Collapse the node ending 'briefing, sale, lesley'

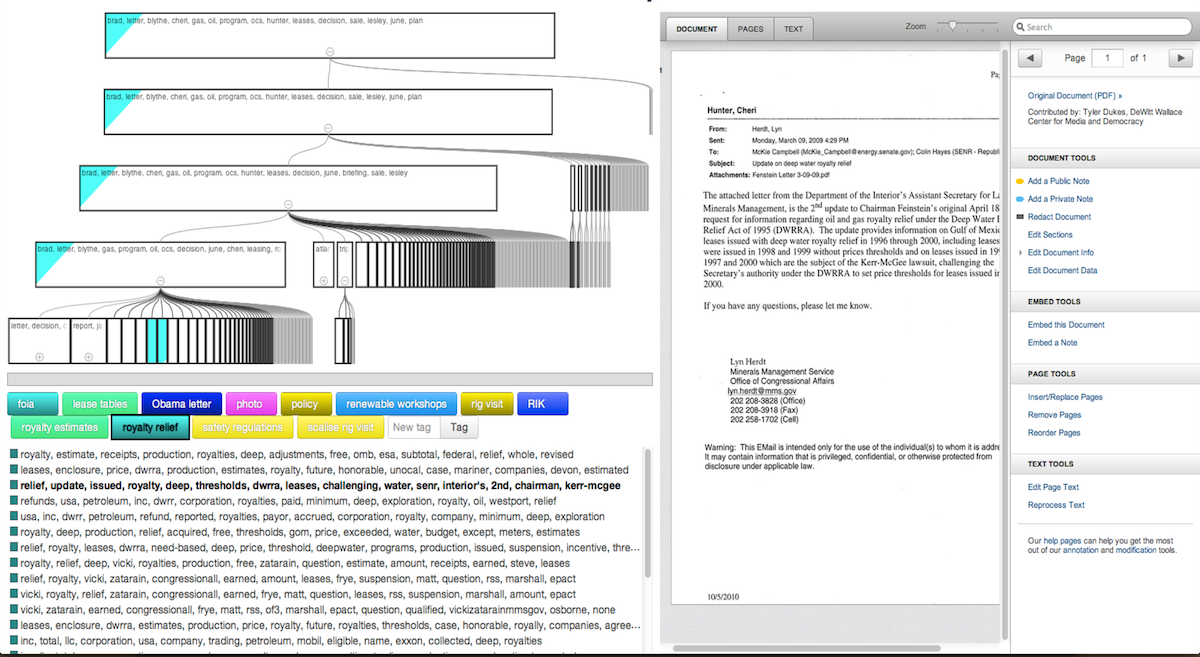coord(288,203)
